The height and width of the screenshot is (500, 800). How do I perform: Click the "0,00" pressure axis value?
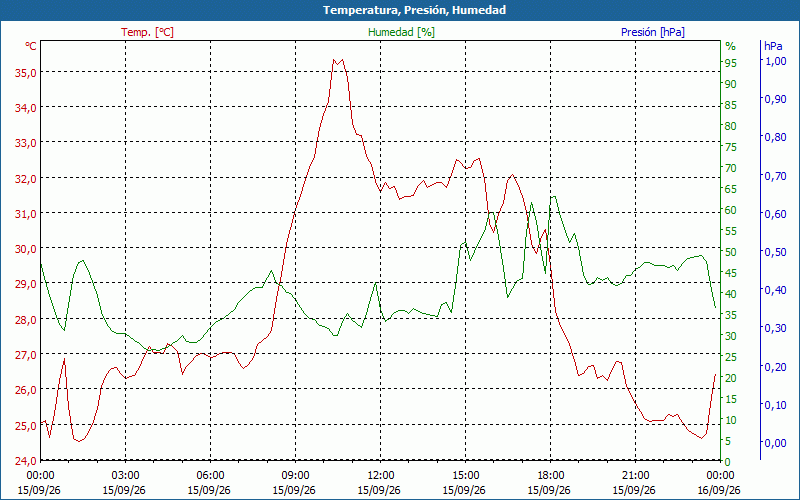tap(776, 442)
